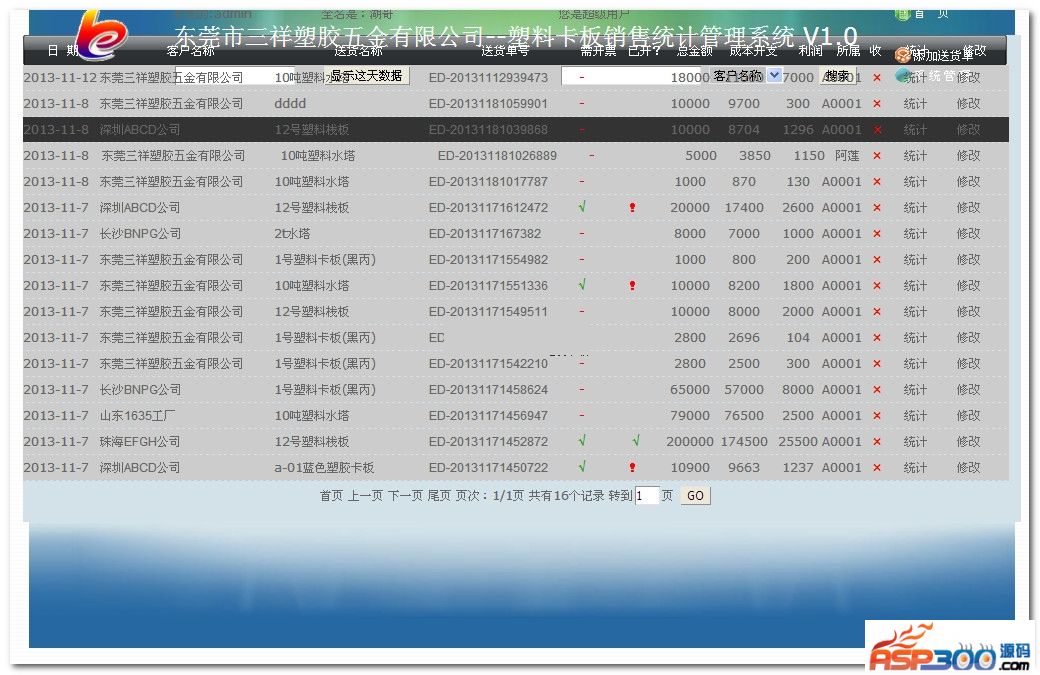Image resolution: width=1040 pixels, height=675 pixels.
Task: Click the second green check of 珠海EFGH公司 row
Action: [635, 440]
